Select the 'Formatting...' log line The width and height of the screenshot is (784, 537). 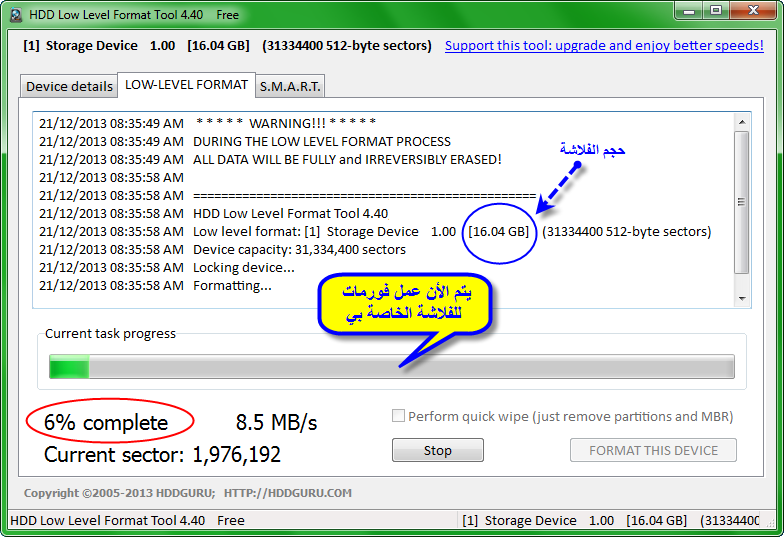tap(156, 285)
